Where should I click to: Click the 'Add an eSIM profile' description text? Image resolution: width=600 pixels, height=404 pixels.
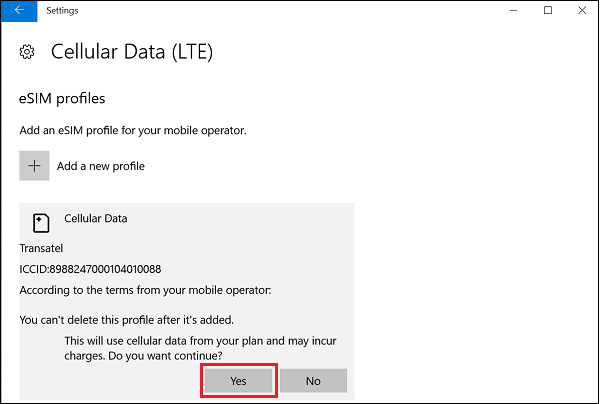click(x=133, y=130)
